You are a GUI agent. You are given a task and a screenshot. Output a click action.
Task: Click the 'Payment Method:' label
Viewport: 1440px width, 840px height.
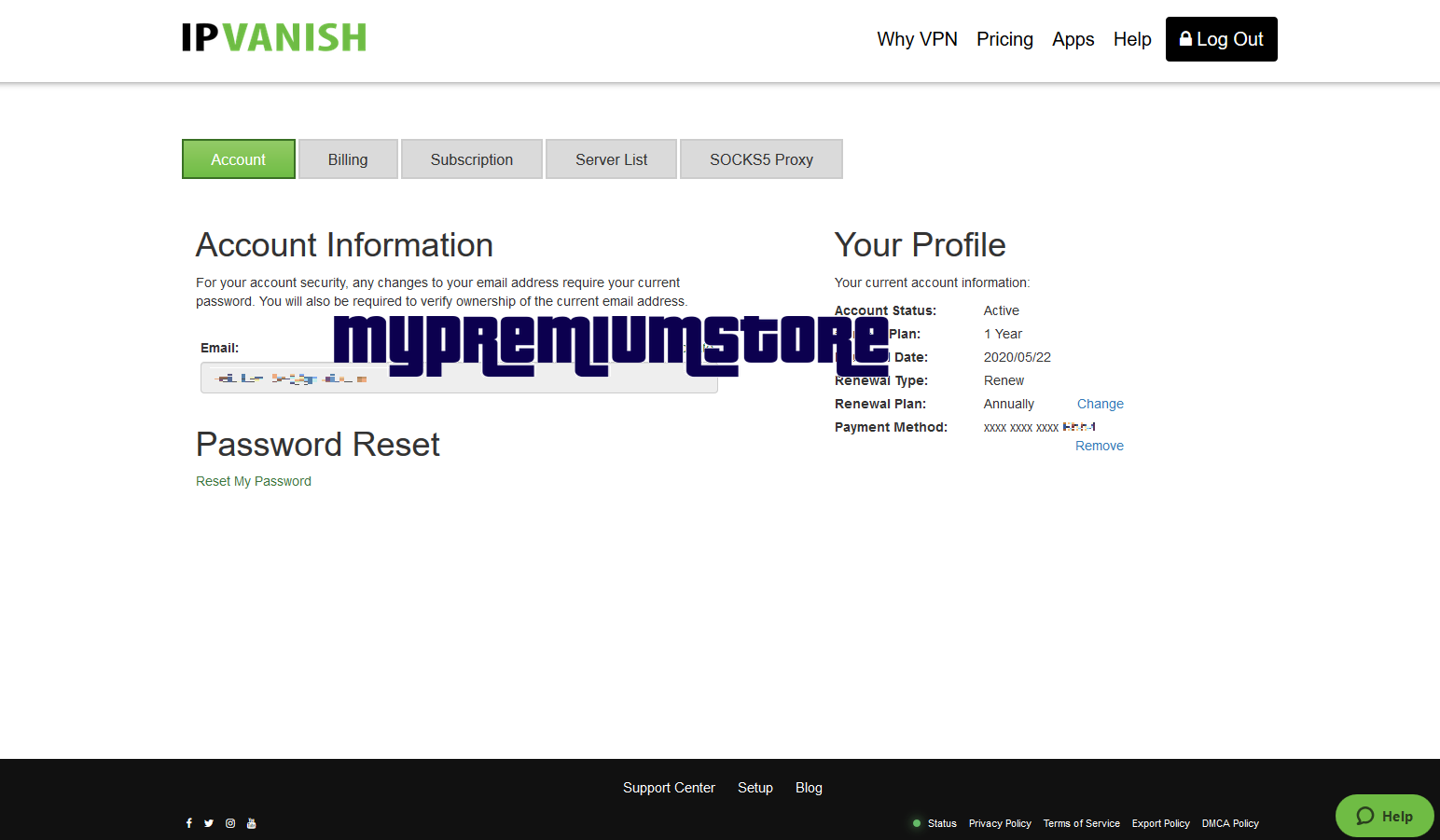pos(891,427)
